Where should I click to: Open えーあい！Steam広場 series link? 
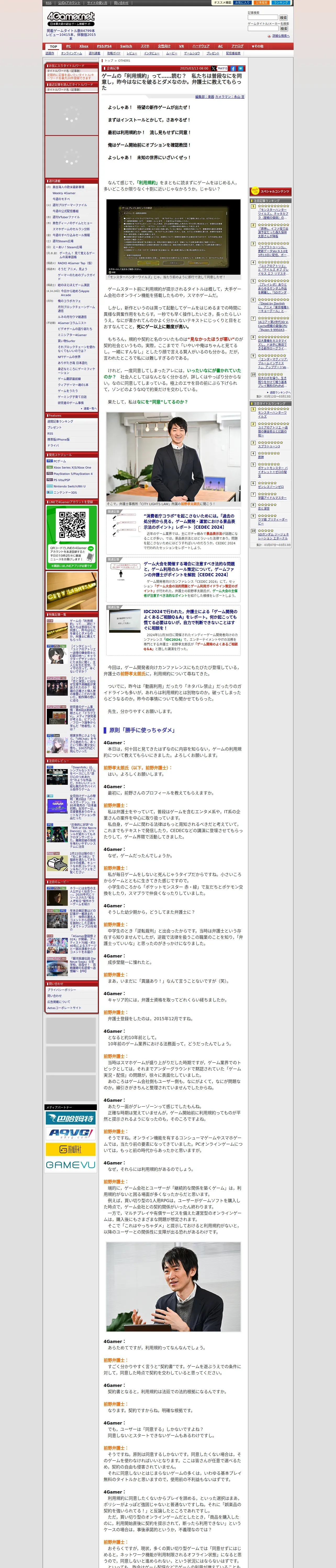pos(67,247)
